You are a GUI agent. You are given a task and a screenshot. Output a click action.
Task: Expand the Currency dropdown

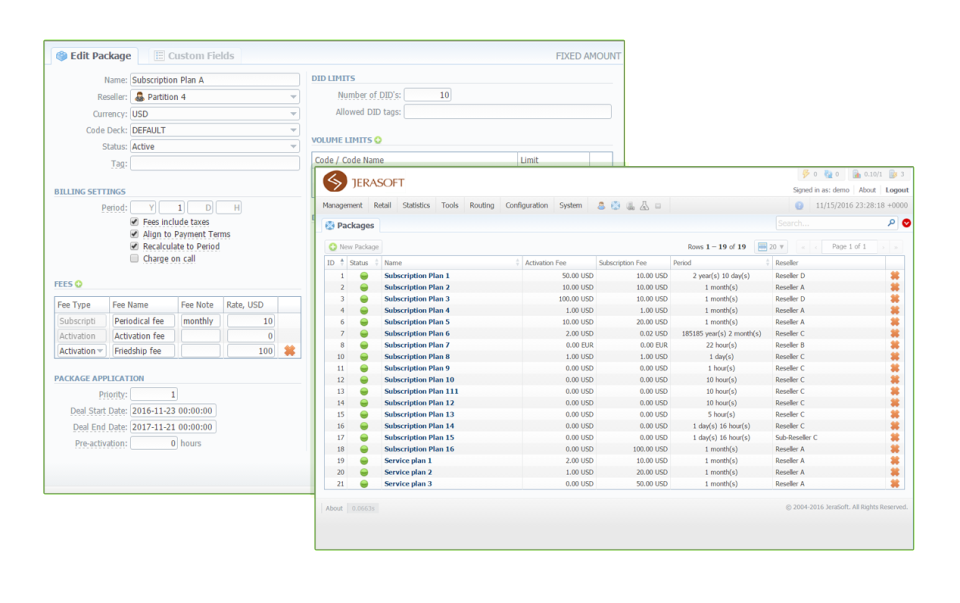point(215,114)
